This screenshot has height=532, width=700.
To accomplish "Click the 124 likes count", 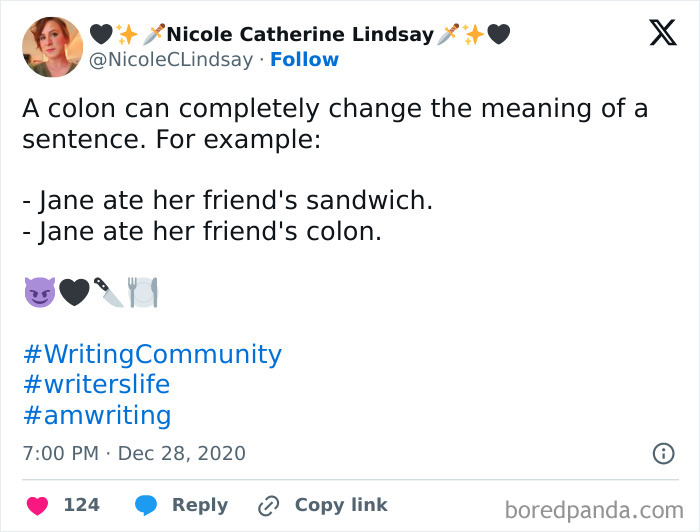I will [81, 505].
